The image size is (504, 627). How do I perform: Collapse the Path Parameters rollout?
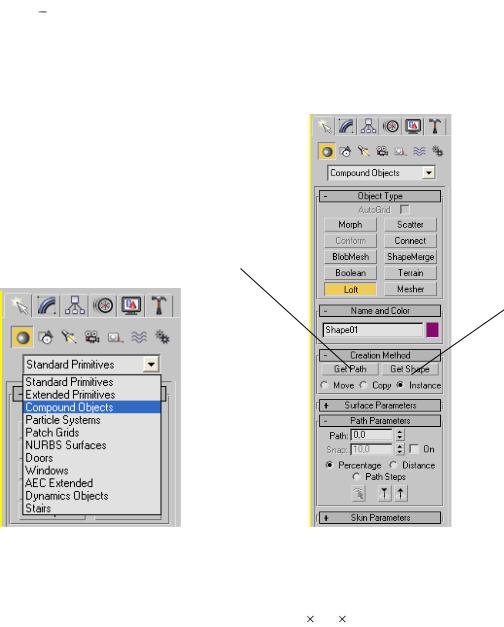coord(380,421)
